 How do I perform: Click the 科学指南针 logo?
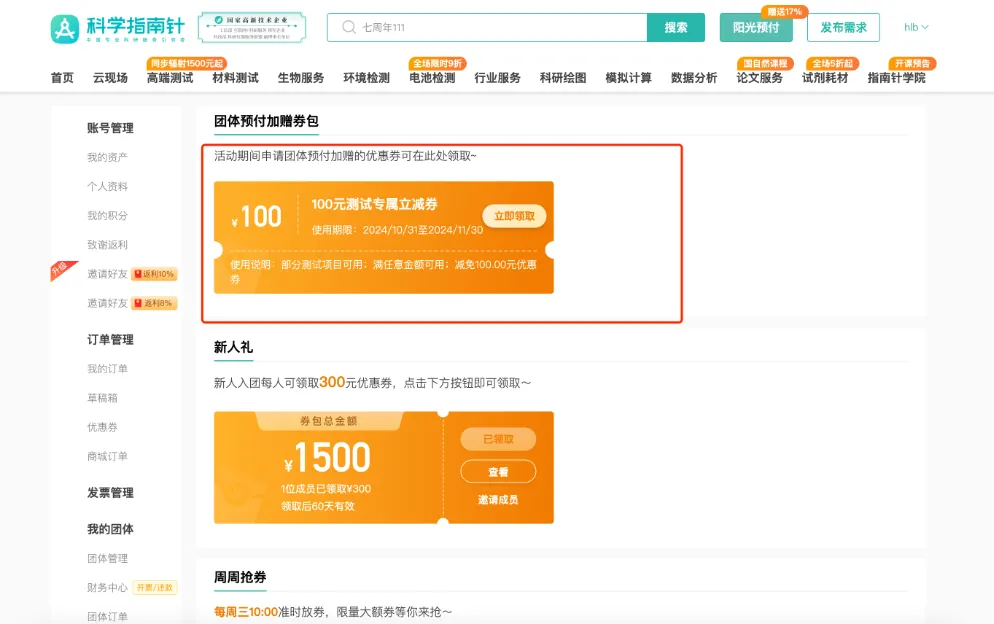click(118, 28)
